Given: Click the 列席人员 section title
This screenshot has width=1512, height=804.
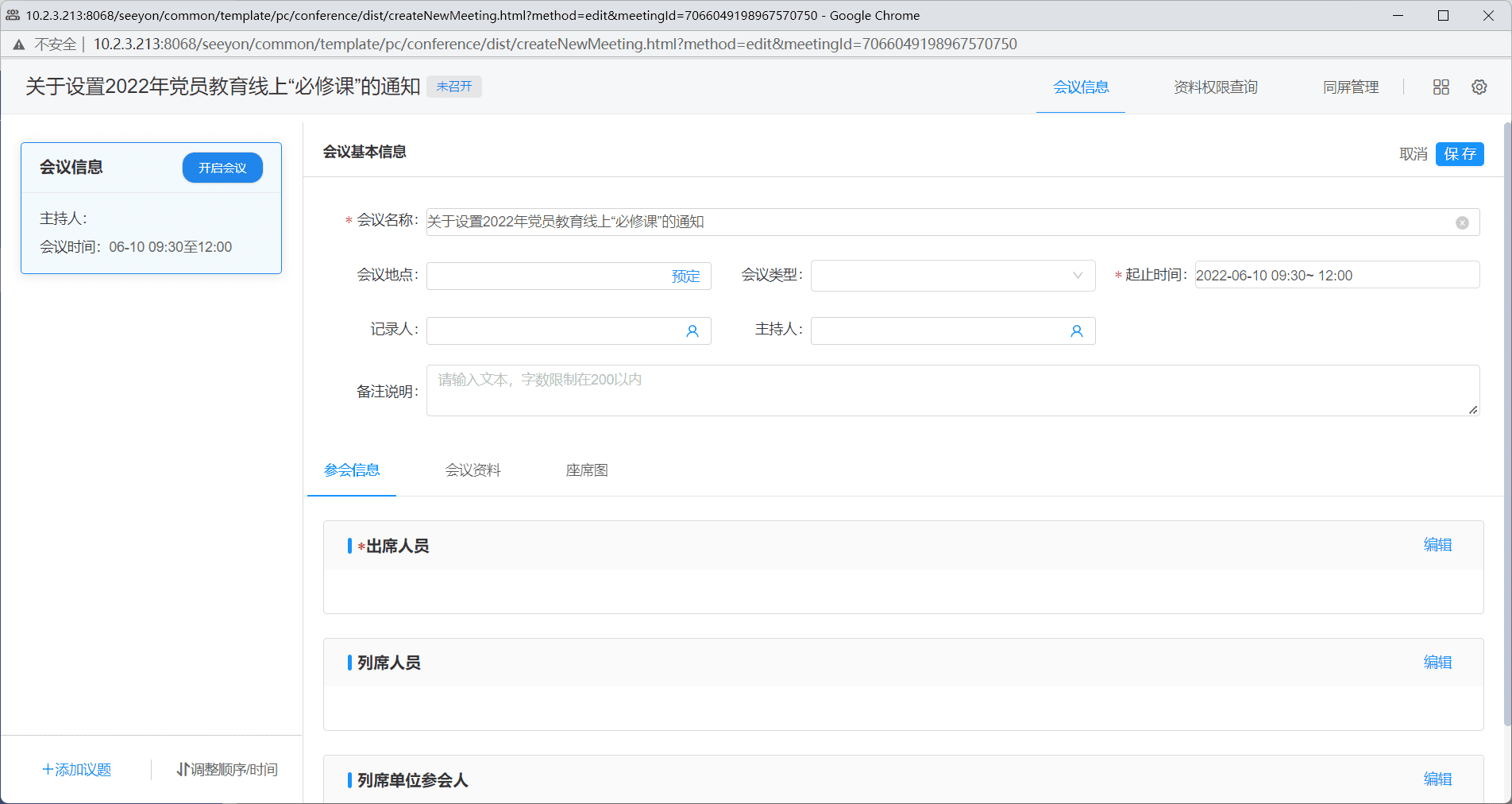Looking at the screenshot, I should (389, 663).
